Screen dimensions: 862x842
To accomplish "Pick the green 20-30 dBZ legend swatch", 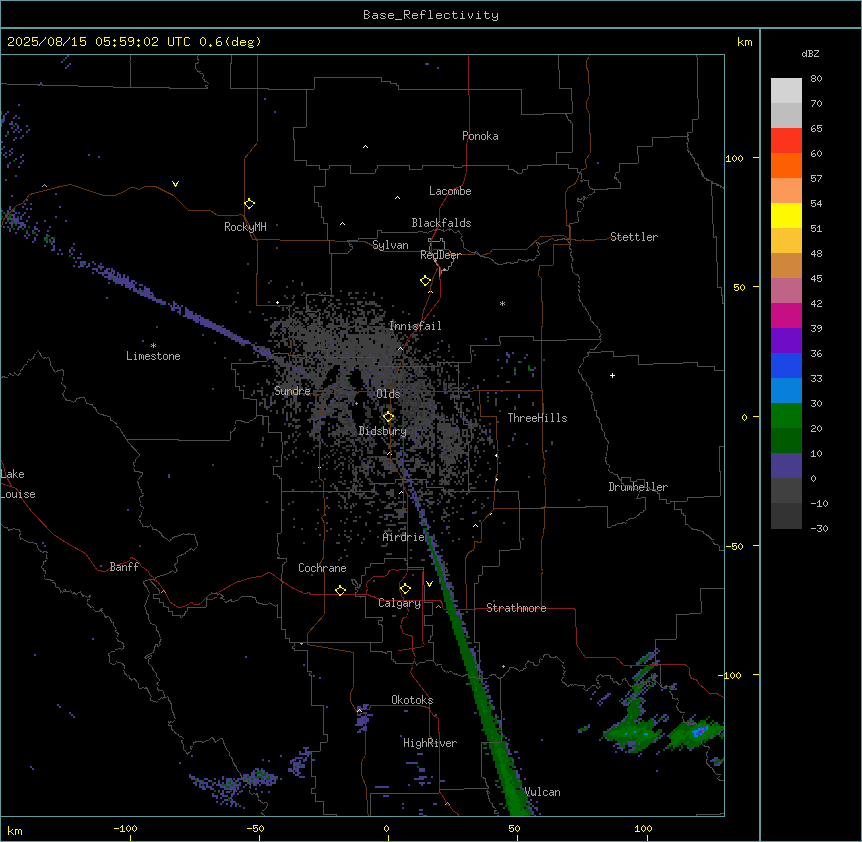I will tap(786, 416).
